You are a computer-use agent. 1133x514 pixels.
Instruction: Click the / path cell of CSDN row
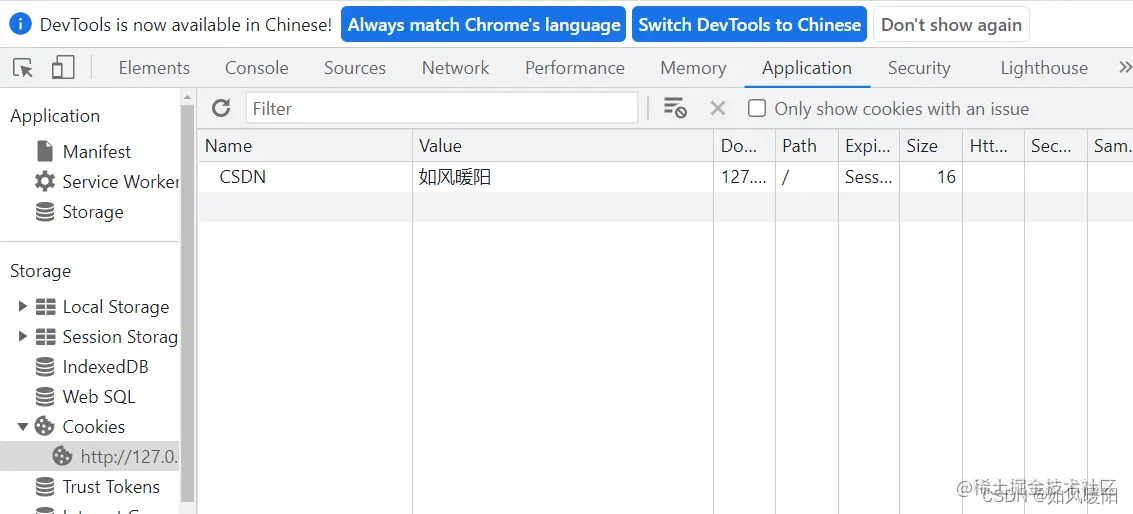[807, 176]
